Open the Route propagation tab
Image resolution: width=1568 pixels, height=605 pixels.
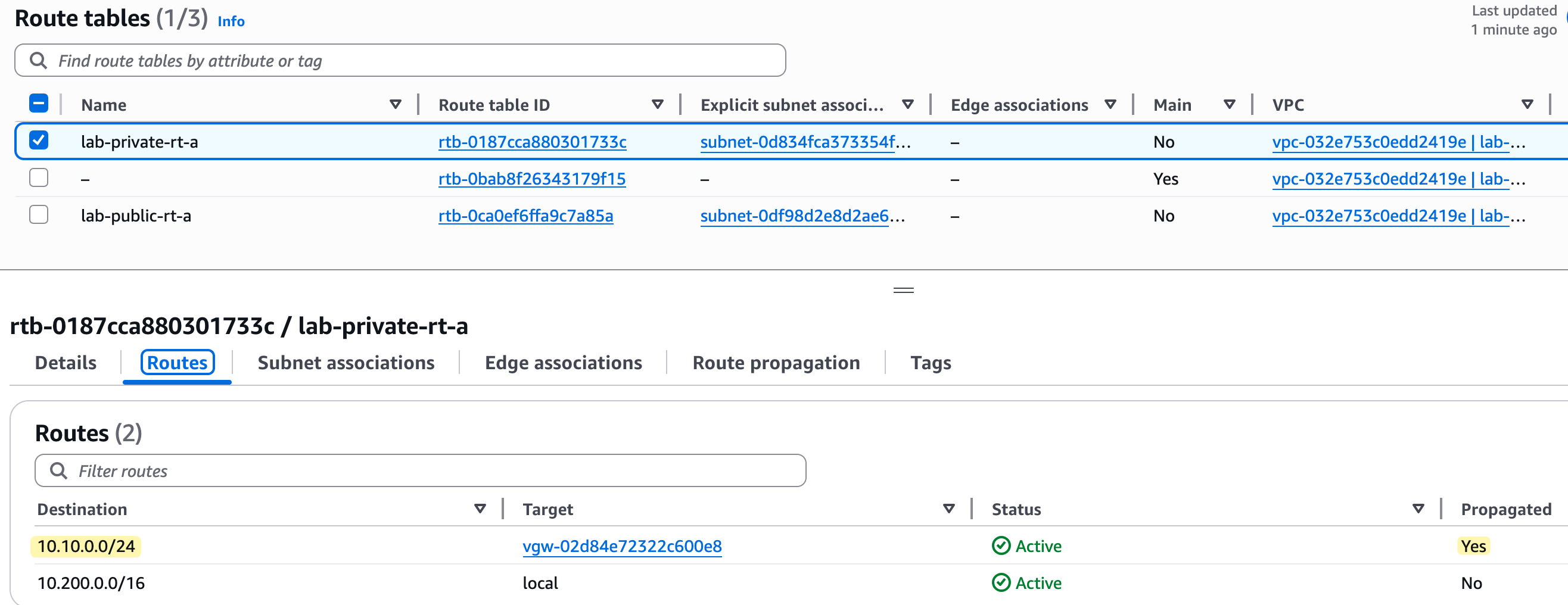pyautogui.click(x=776, y=363)
